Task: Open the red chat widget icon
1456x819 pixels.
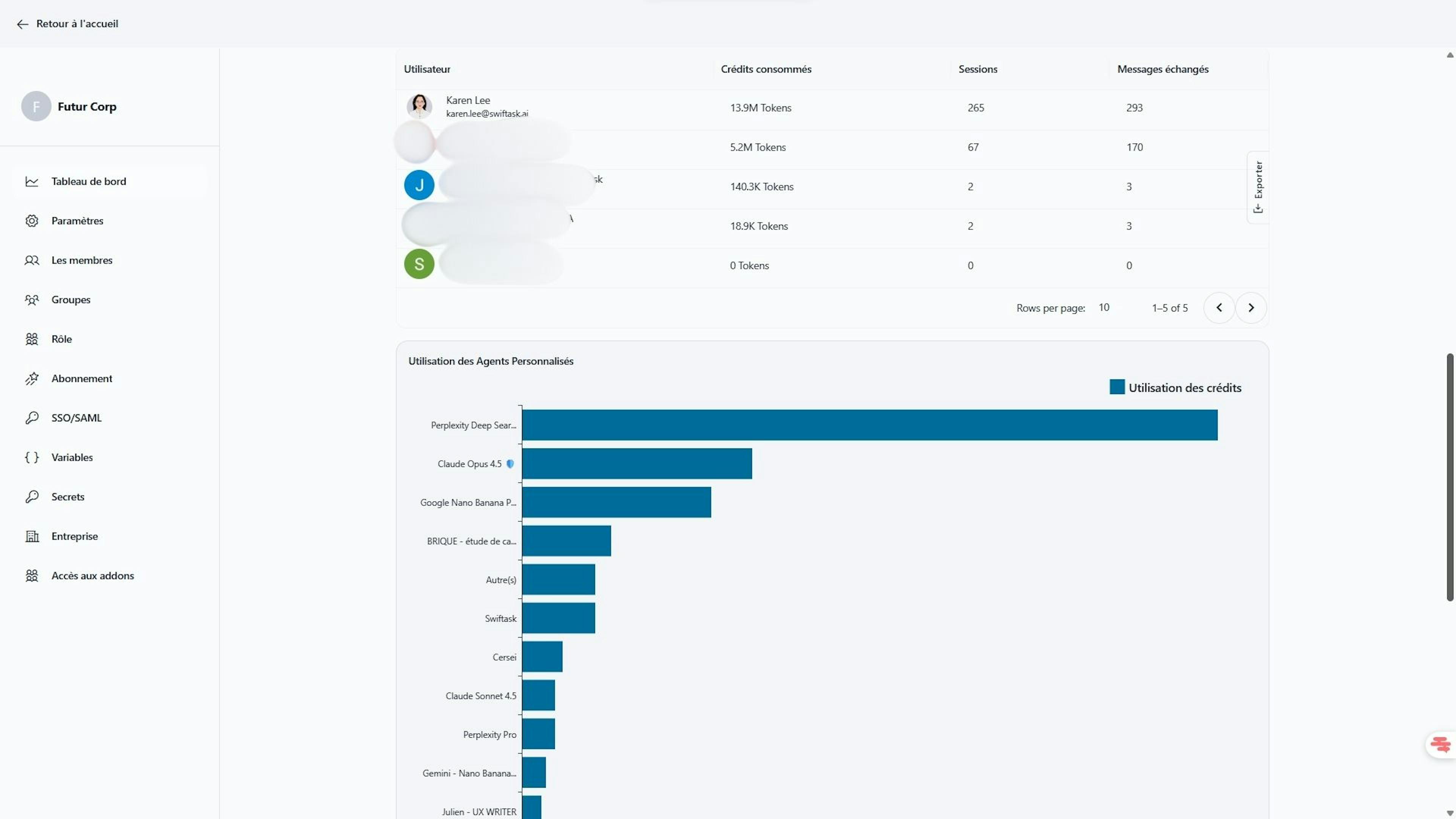Action: (1440, 744)
